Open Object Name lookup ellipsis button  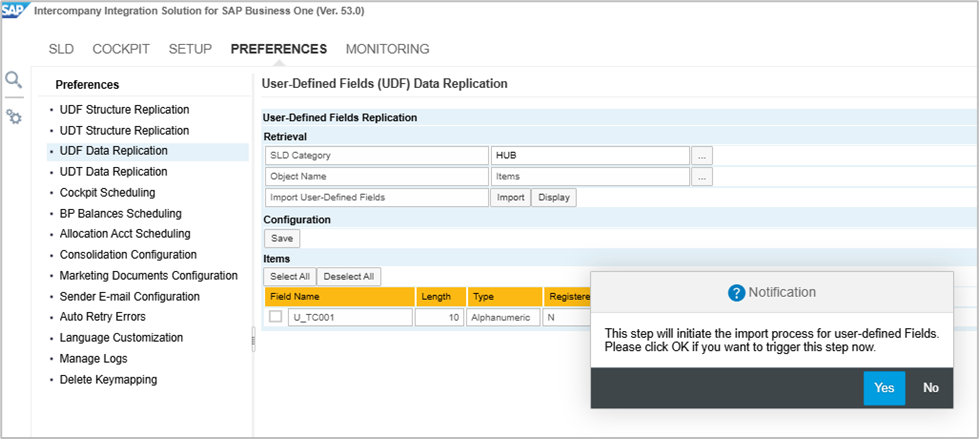click(x=703, y=177)
